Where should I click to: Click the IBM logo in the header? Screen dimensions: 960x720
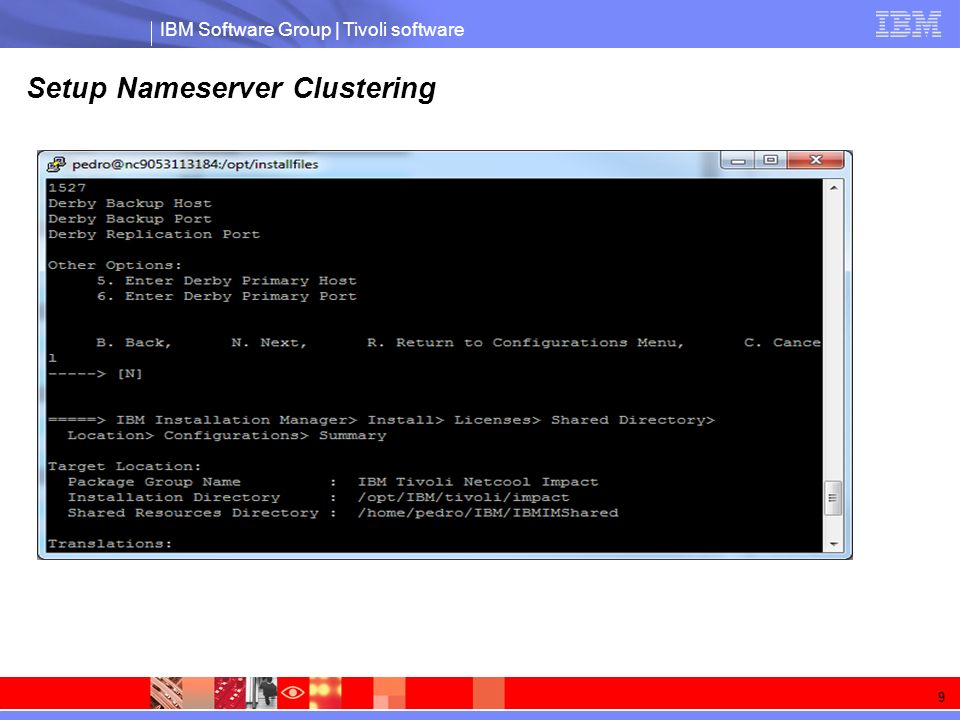[908, 24]
